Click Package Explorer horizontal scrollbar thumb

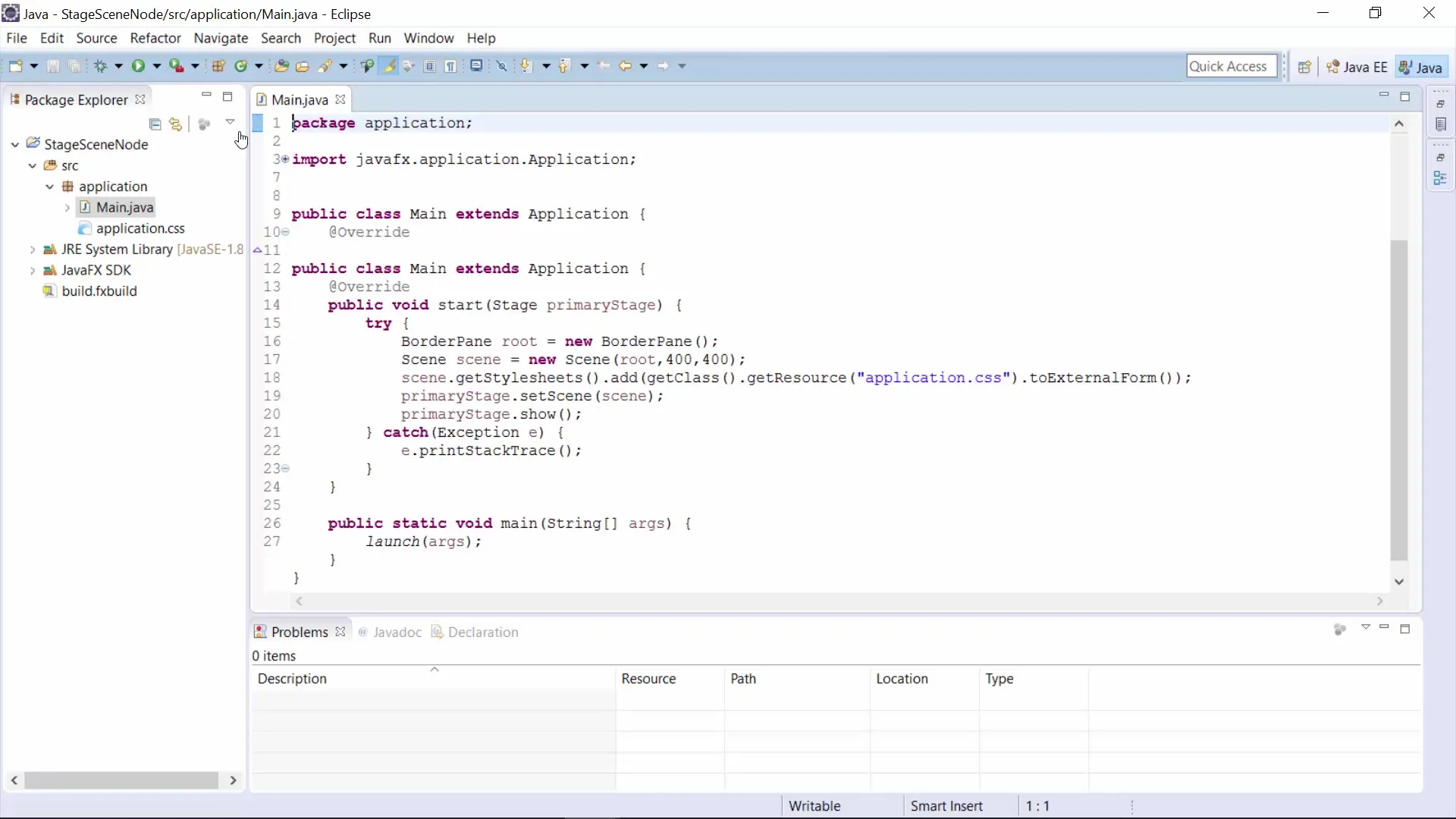click(x=121, y=780)
